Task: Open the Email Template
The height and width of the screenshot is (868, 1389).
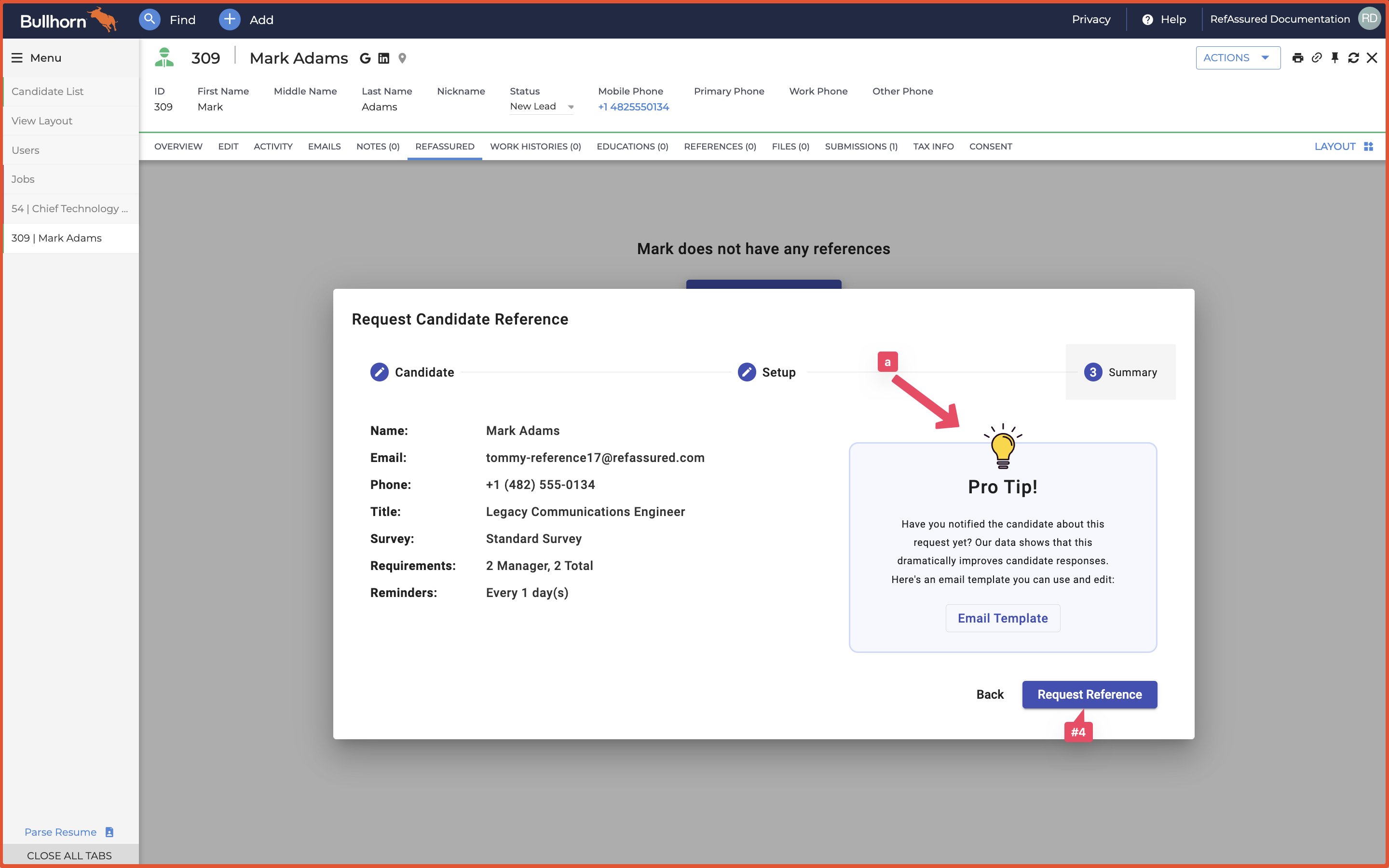Action: pyautogui.click(x=1002, y=618)
